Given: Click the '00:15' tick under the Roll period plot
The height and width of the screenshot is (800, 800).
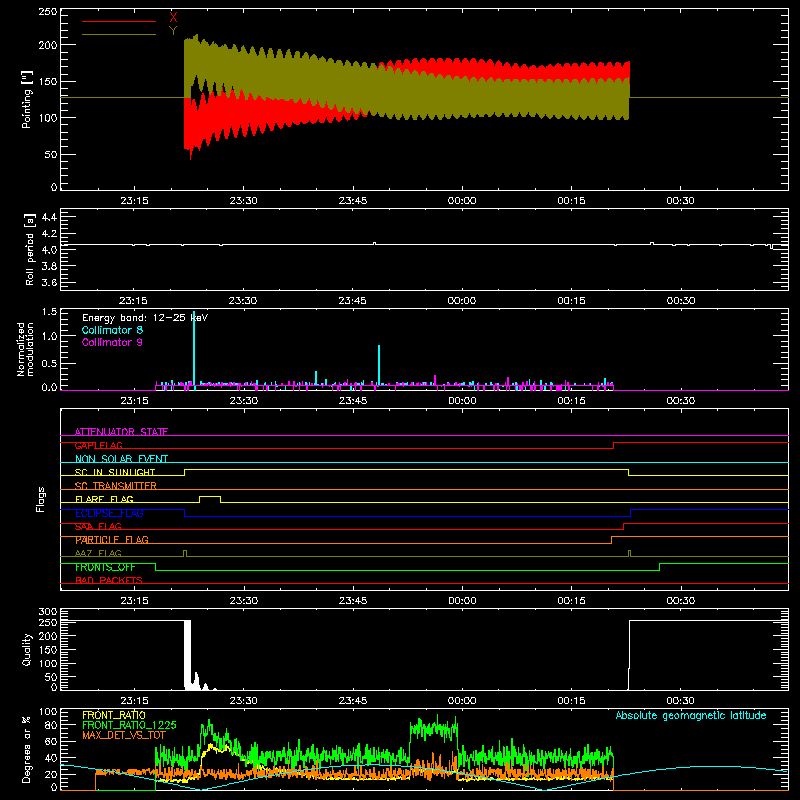Looking at the screenshot, I should pos(571,301).
